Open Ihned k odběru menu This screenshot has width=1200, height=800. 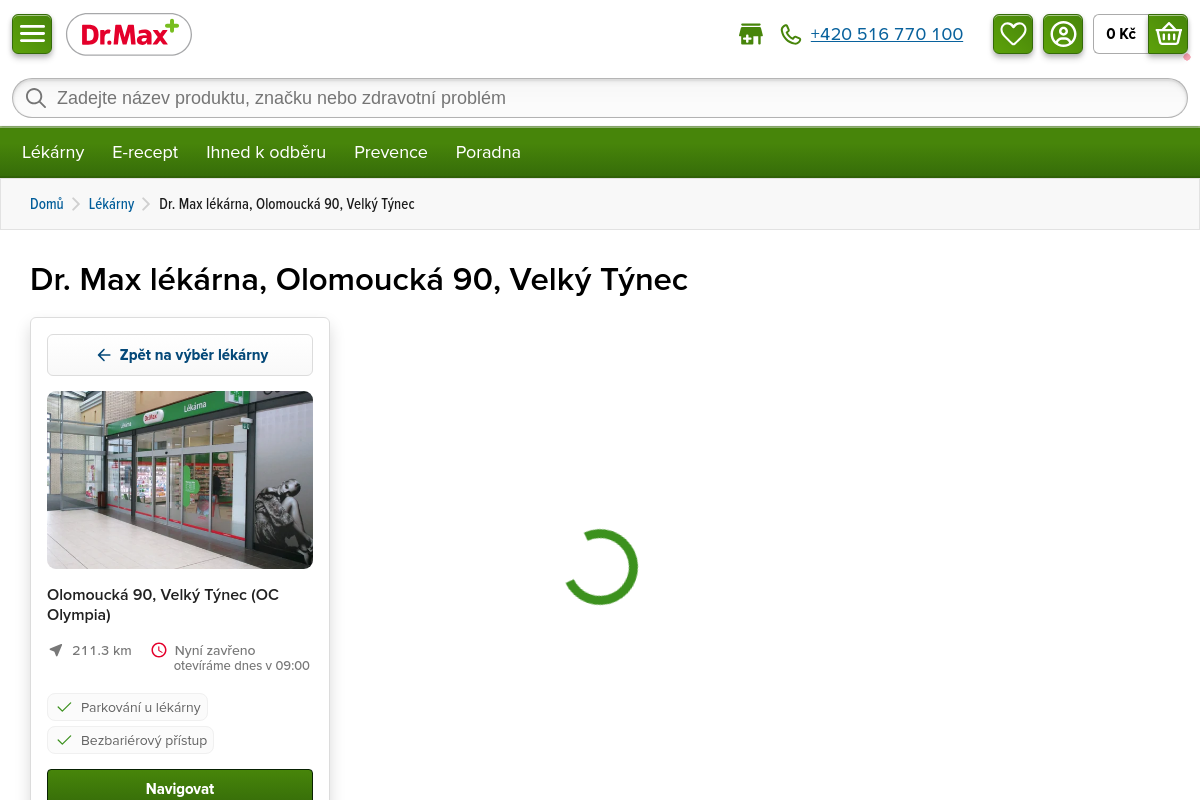(x=266, y=152)
